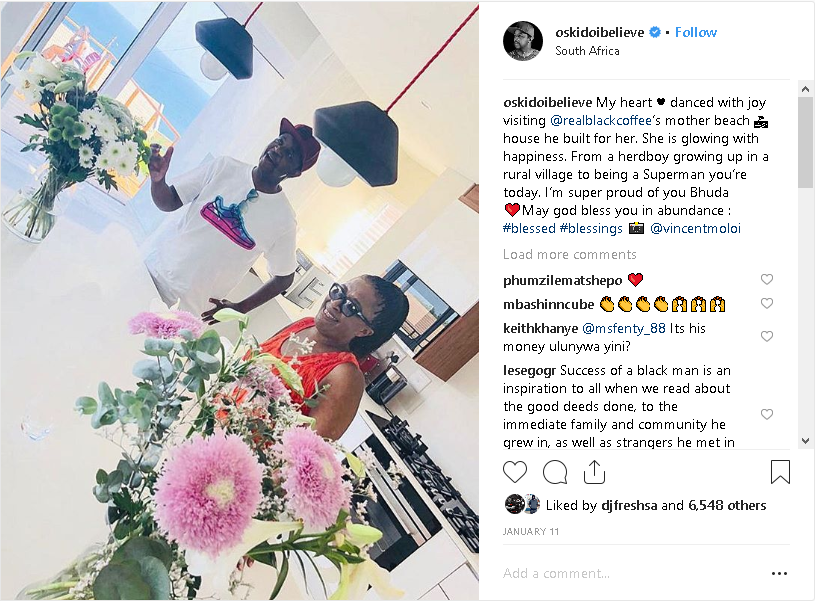Like the phumzilematshepo comment
The height and width of the screenshot is (601, 815).
tap(767, 279)
